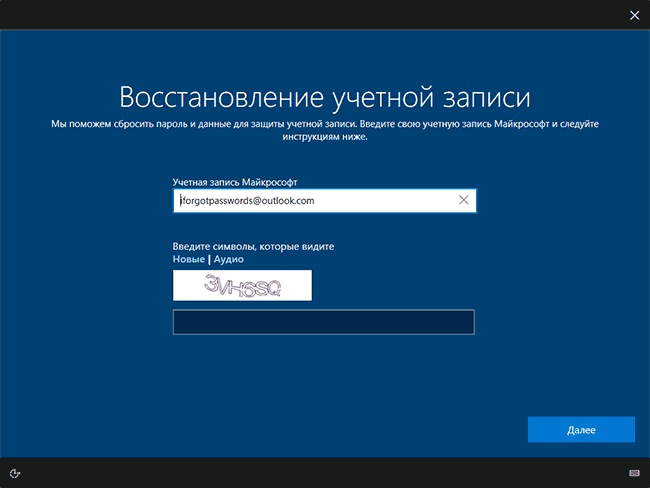650x488 pixels.
Task: Click the instruction paragraph under the heading
Action: 324,130
